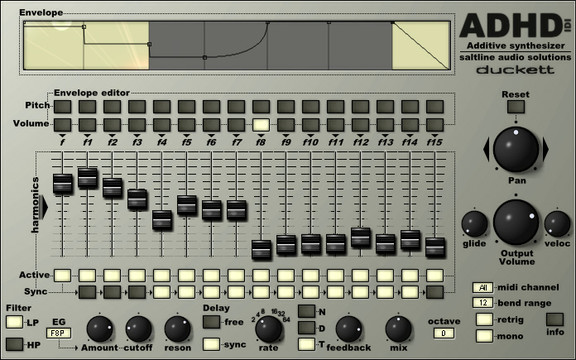Image resolution: width=576 pixels, height=360 pixels.
Task: Click the info button
Action: (555, 319)
